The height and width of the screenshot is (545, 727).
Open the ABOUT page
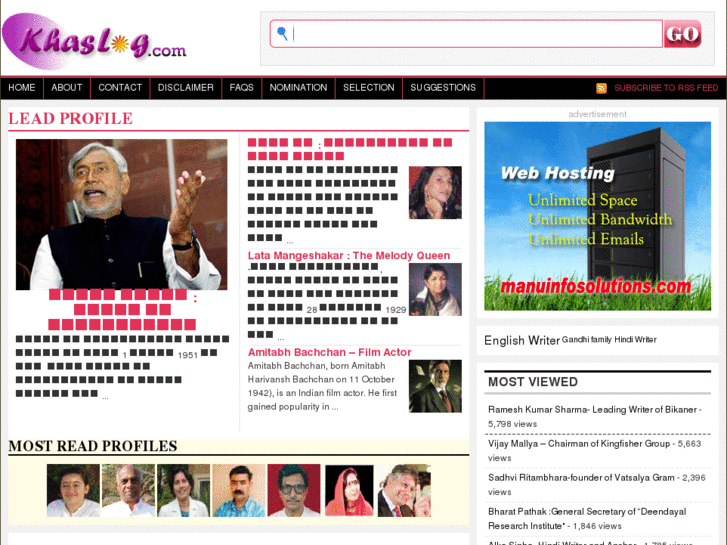[x=67, y=88]
